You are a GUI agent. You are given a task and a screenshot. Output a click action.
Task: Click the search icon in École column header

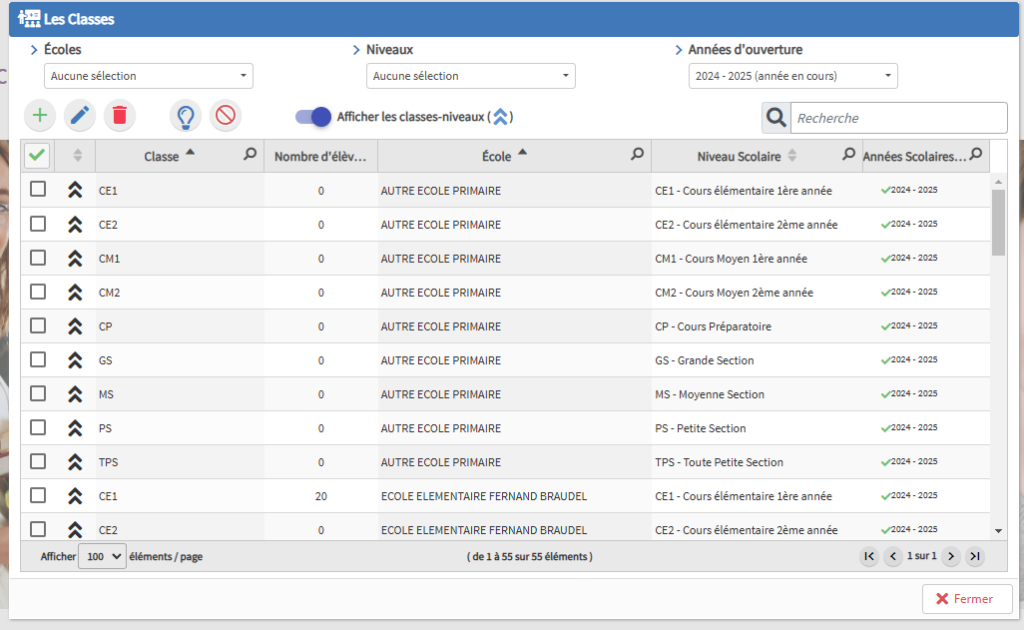point(637,155)
